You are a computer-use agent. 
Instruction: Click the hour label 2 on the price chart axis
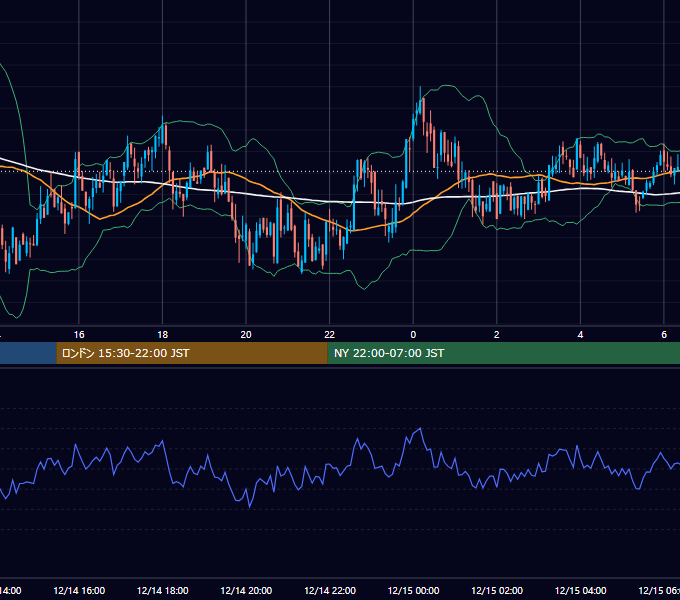click(x=497, y=335)
